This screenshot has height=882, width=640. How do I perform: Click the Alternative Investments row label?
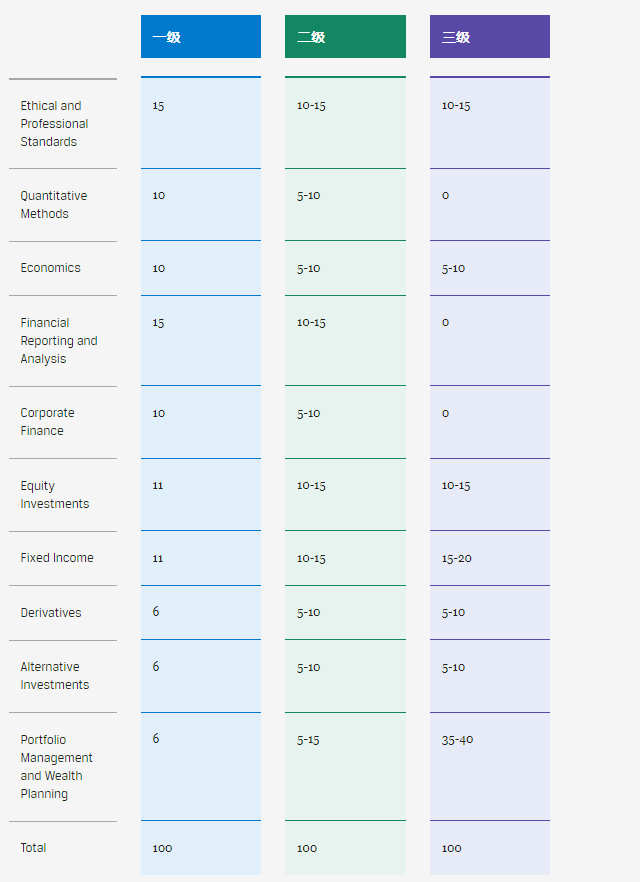coord(55,676)
